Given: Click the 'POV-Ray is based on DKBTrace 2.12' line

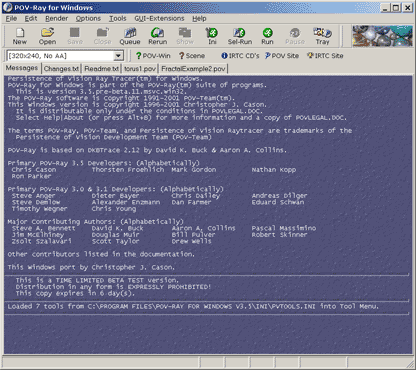Looking at the screenshot, I should click(x=147, y=150).
